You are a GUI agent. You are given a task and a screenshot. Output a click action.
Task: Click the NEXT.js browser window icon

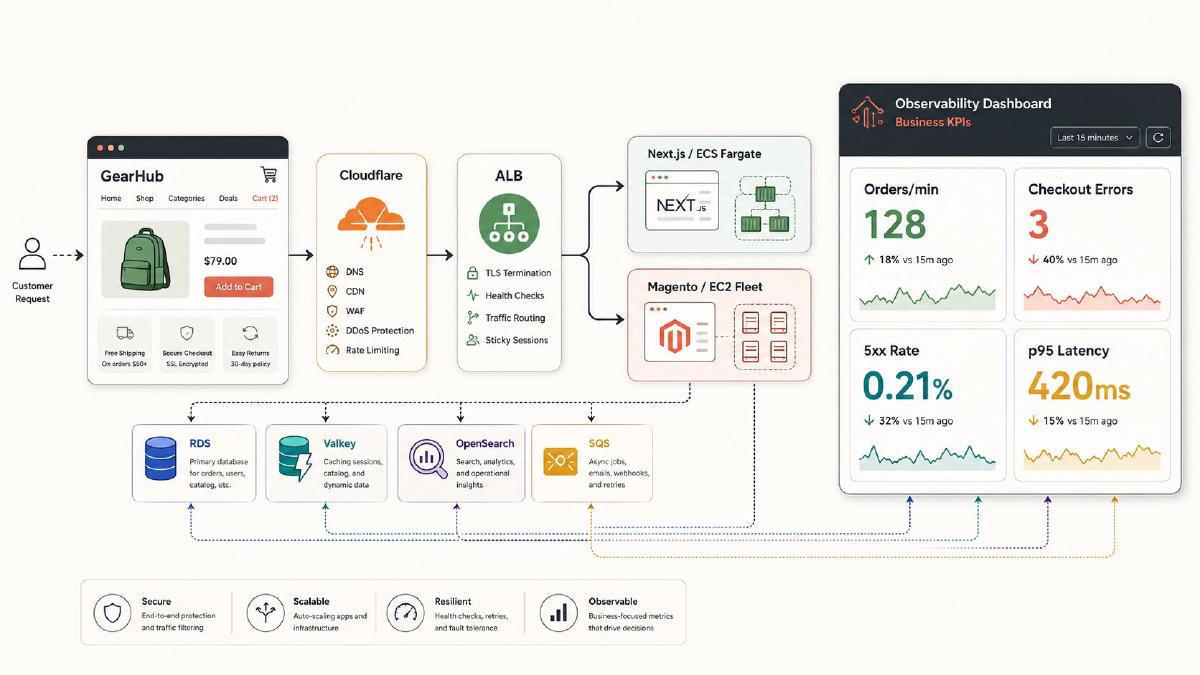pyautogui.click(x=682, y=201)
